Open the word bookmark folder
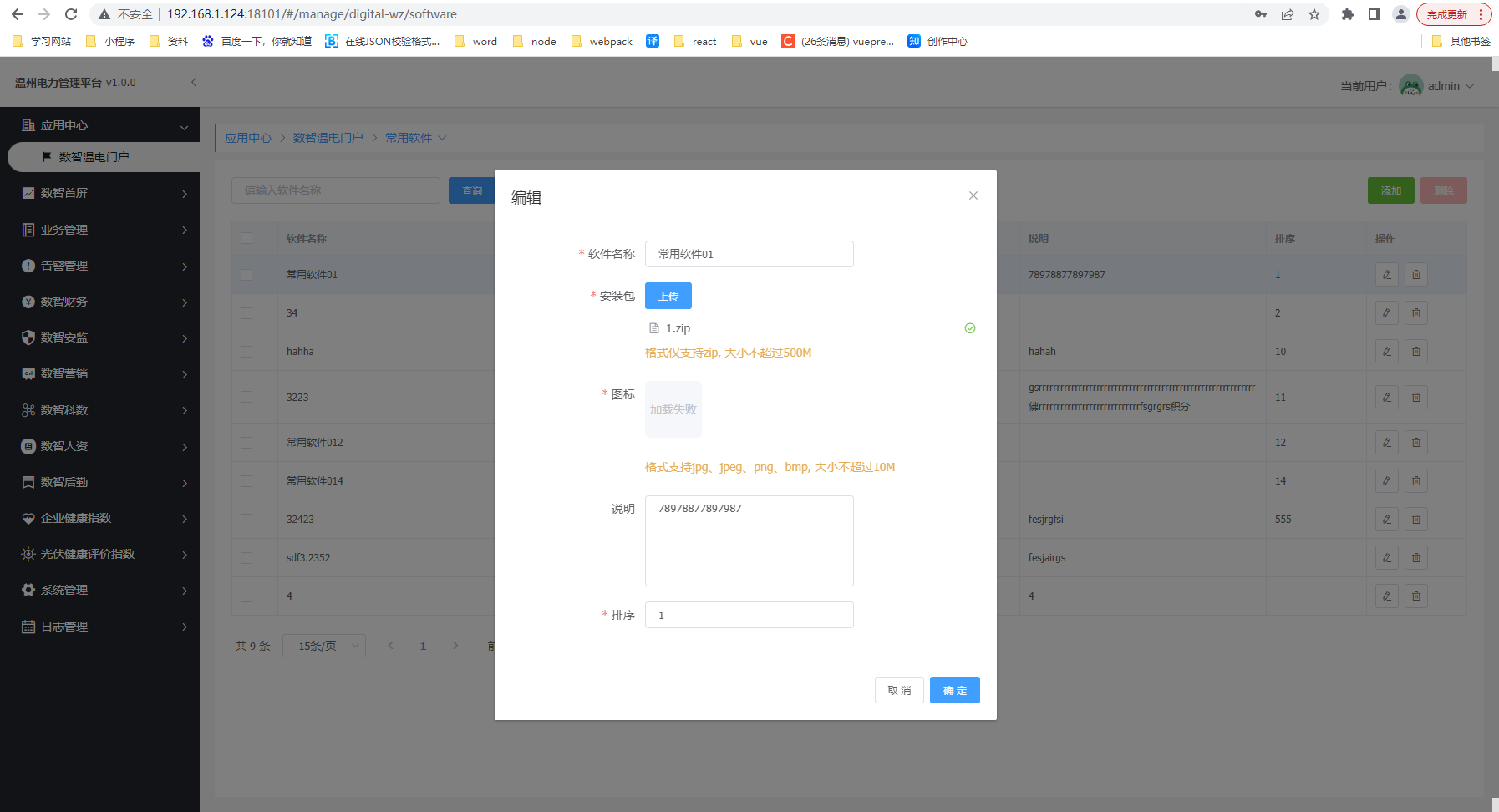 (475, 41)
